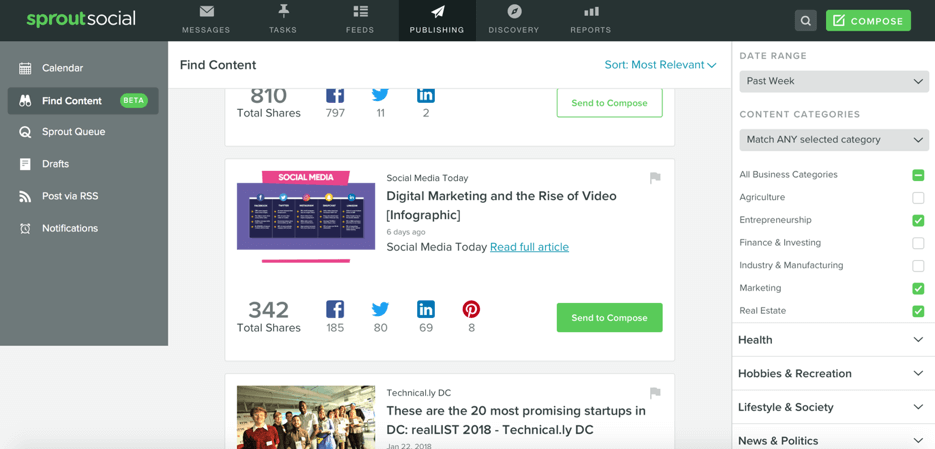Click the Social Media infographic thumbnail
This screenshot has height=449, width=935.
click(x=306, y=216)
